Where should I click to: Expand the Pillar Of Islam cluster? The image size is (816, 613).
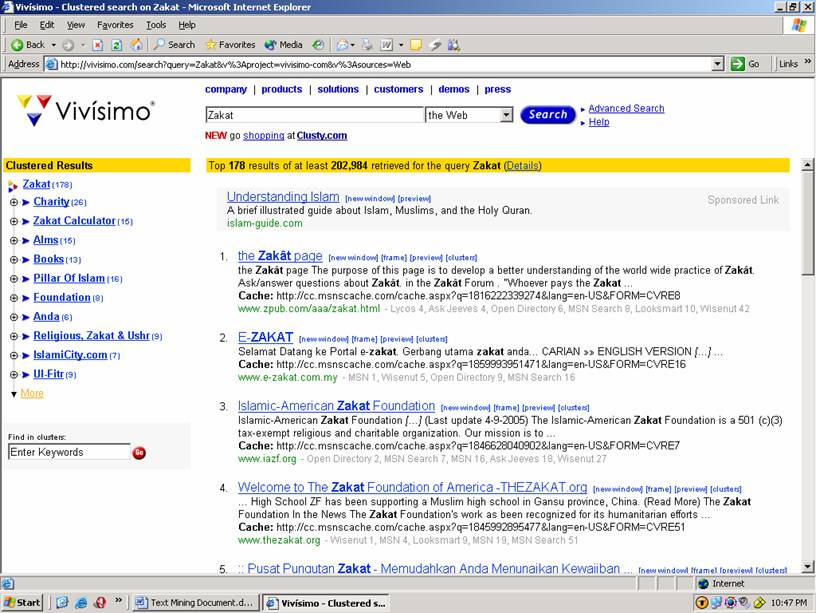point(14,279)
